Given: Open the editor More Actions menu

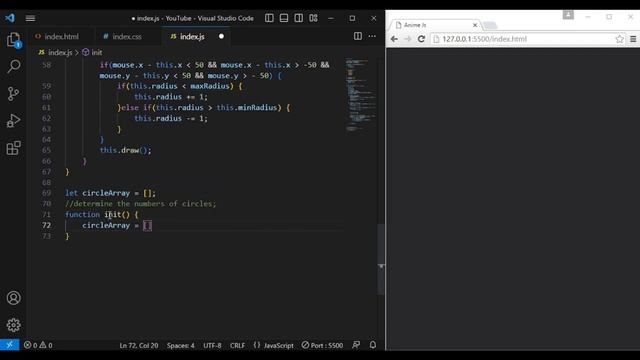Looking at the screenshot, I should [372, 36].
